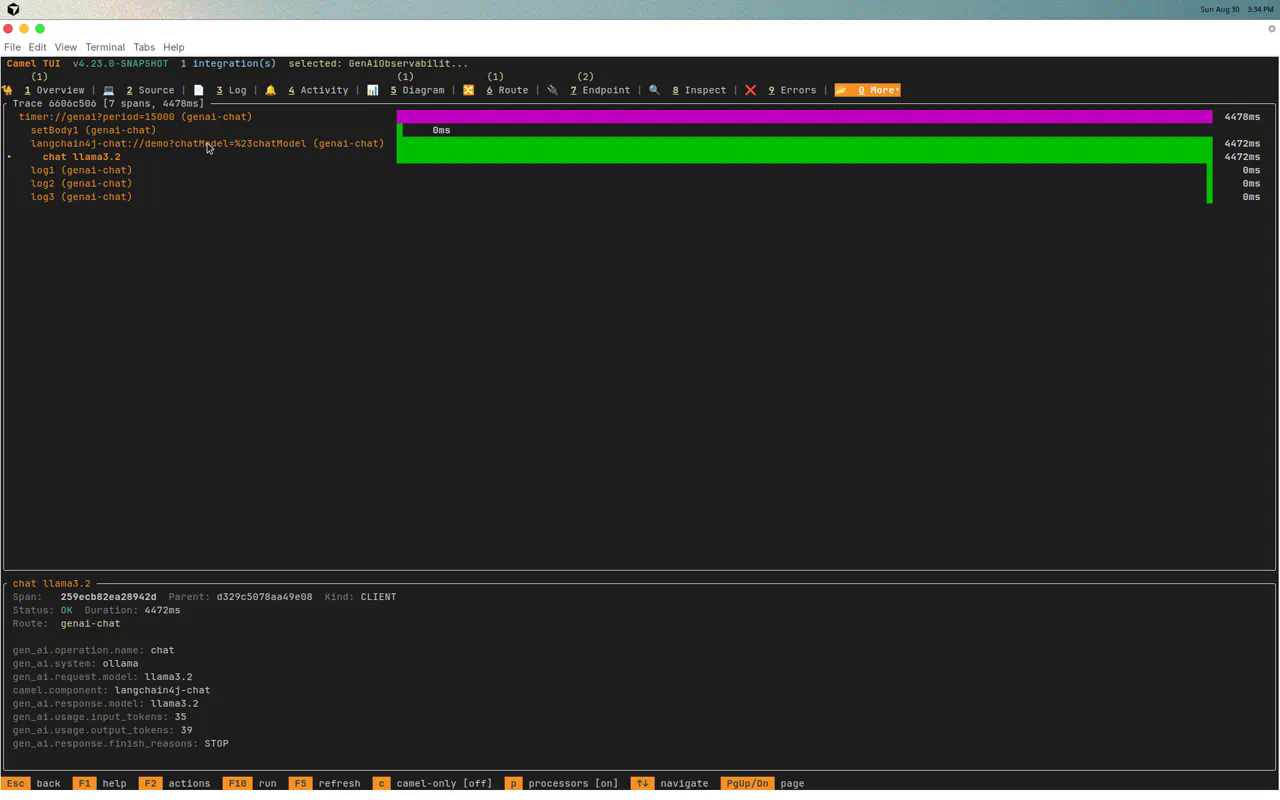Toggle camel-only [off] filter
Screen dimensions: 1280x800
pos(433,784)
